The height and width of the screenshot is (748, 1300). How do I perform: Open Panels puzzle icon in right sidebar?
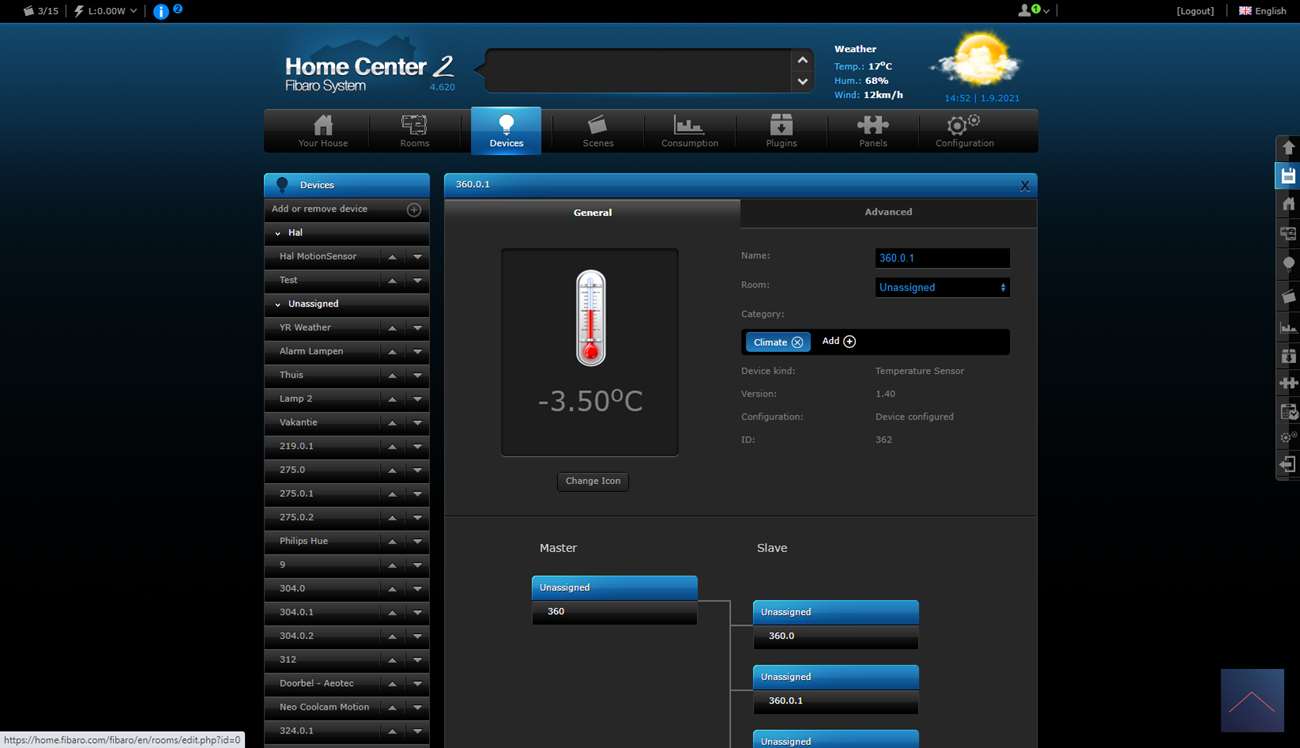1288,383
